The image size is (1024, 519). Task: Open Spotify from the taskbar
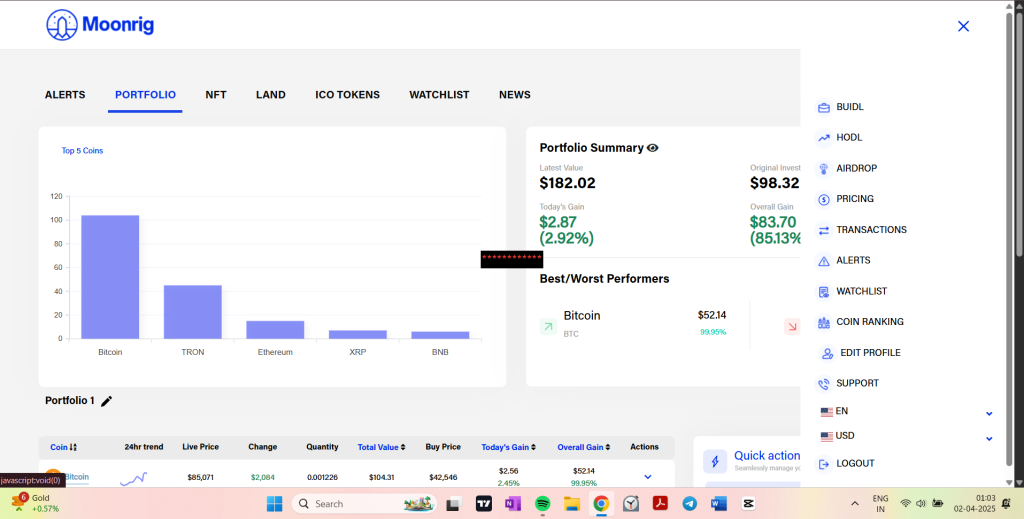point(542,503)
